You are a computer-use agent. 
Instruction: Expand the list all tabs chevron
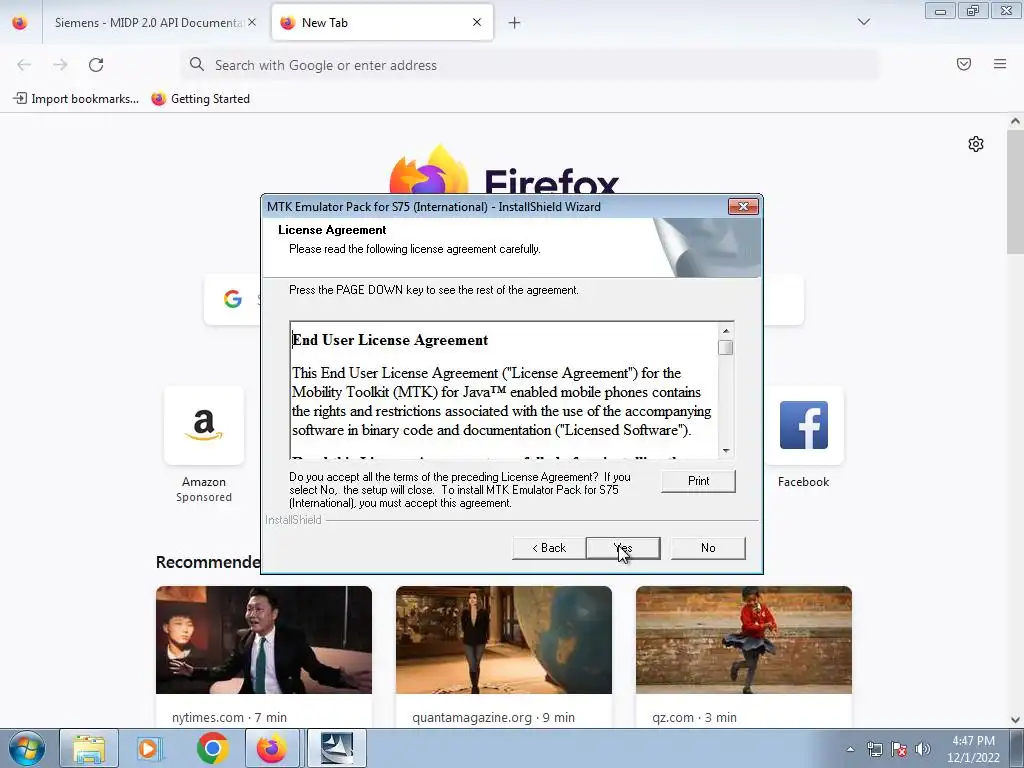click(x=864, y=22)
